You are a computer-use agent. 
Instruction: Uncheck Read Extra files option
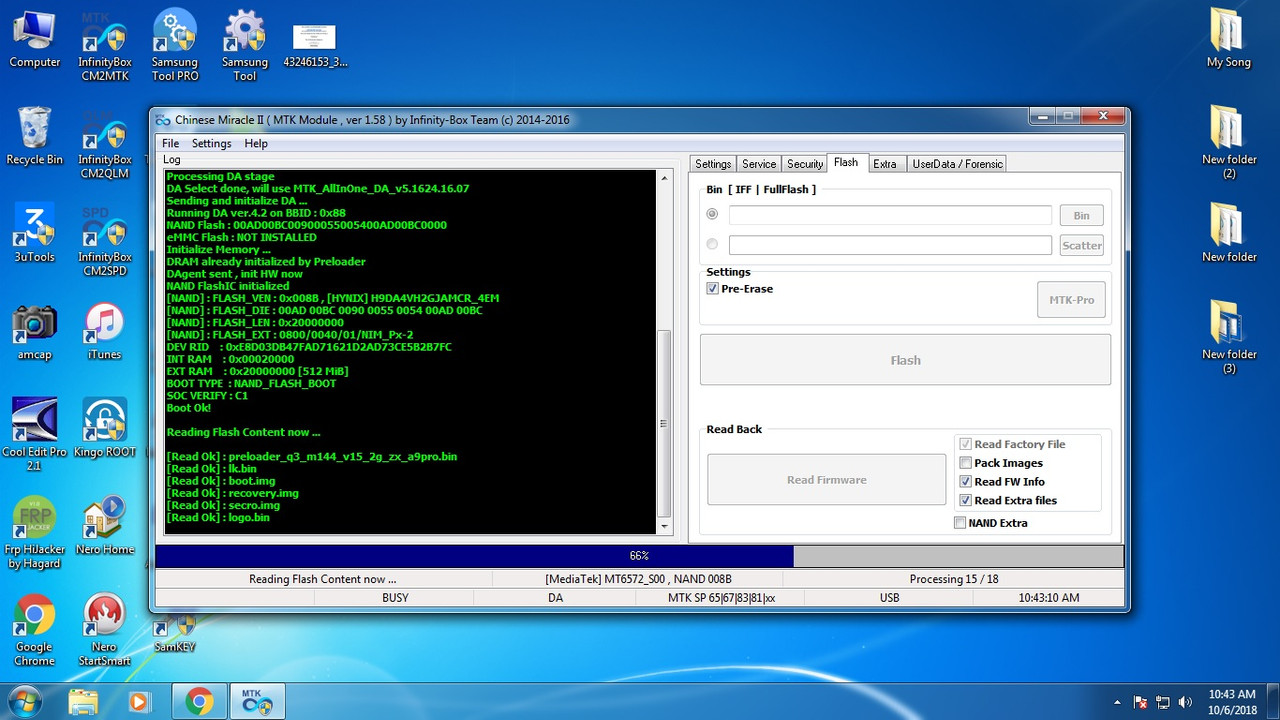pos(965,501)
